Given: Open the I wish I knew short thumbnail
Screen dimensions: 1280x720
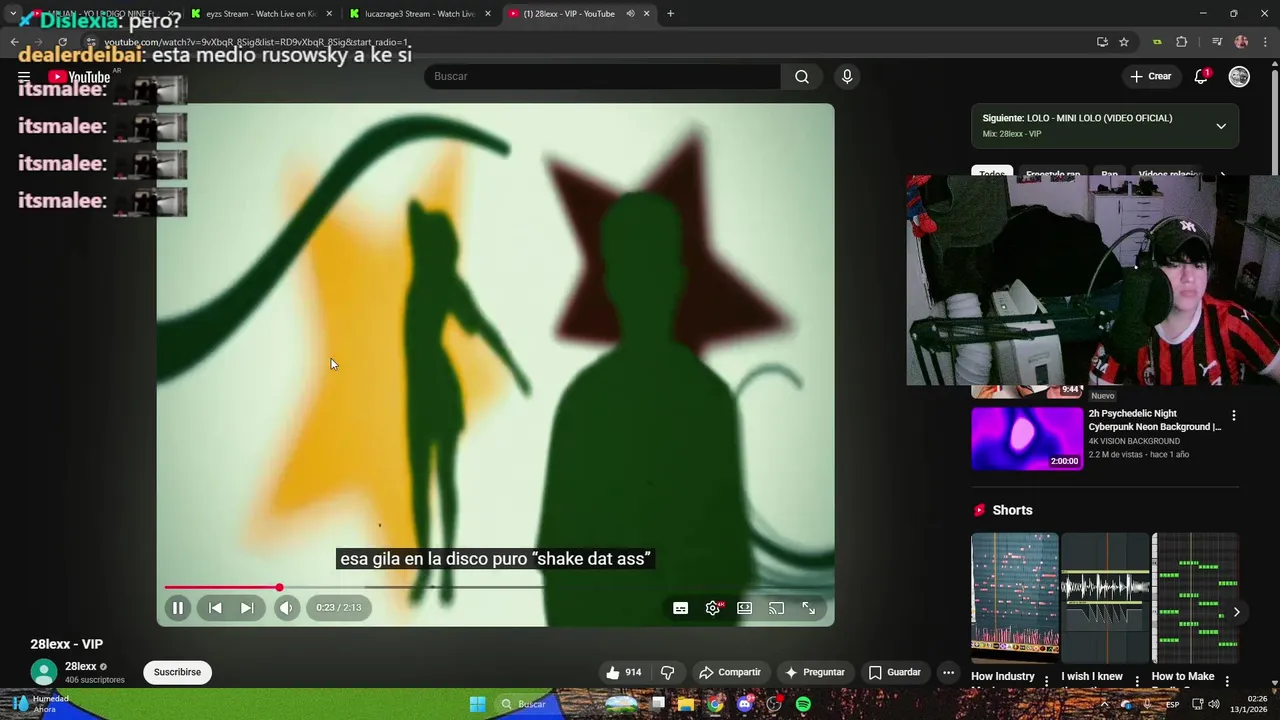Looking at the screenshot, I should (x=1105, y=597).
